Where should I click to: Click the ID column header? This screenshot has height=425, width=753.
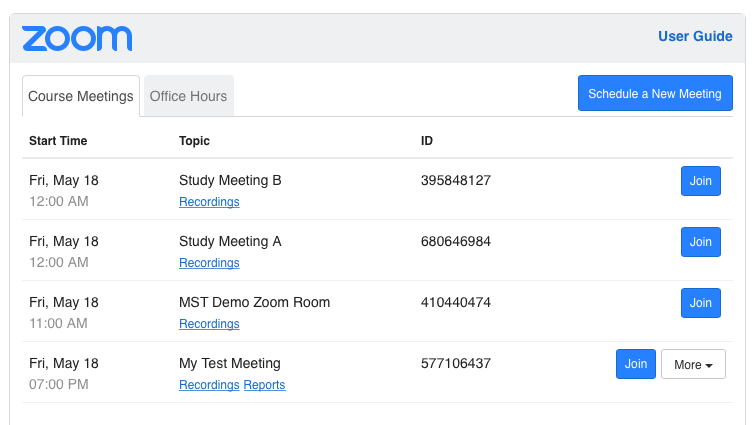(426, 141)
